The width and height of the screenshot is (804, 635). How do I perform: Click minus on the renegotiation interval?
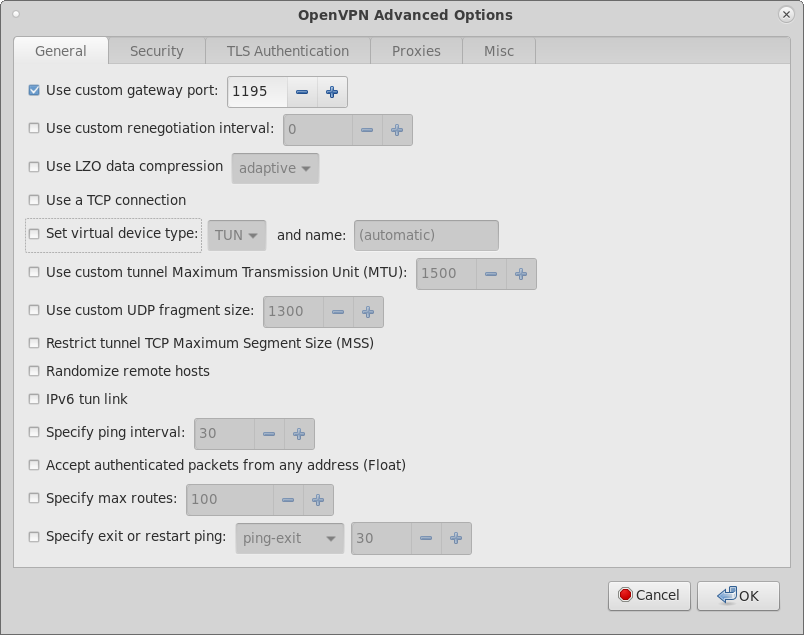click(x=367, y=130)
